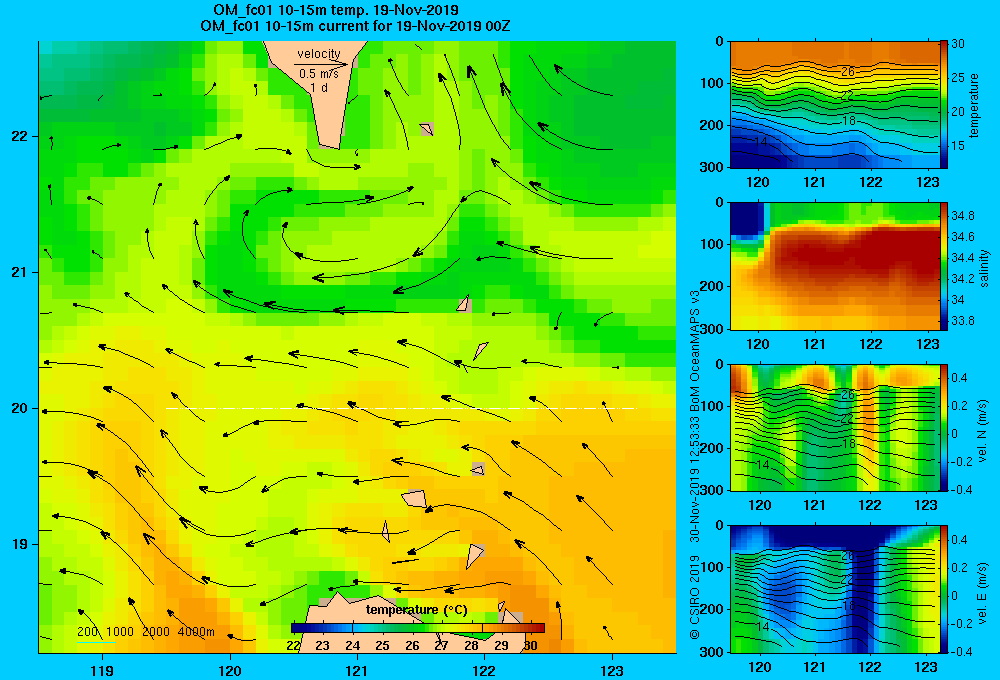Image resolution: width=1000 pixels, height=680 pixels.
Task: Click the '-0.4' tick on the vel. N colorbar
Action: pyautogui.click(x=960, y=490)
